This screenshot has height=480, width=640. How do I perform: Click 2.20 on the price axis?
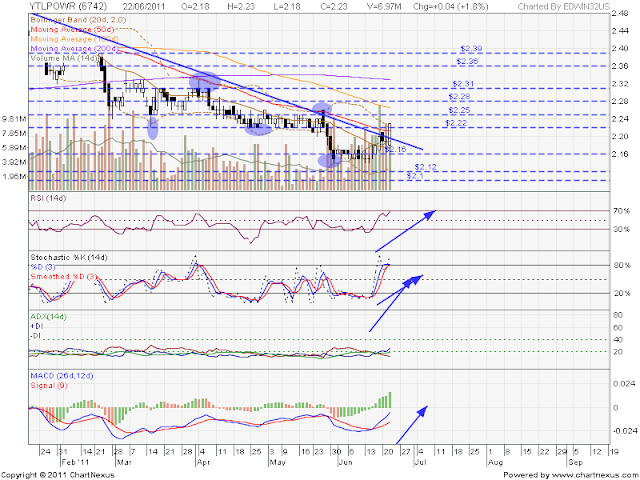(x=620, y=136)
